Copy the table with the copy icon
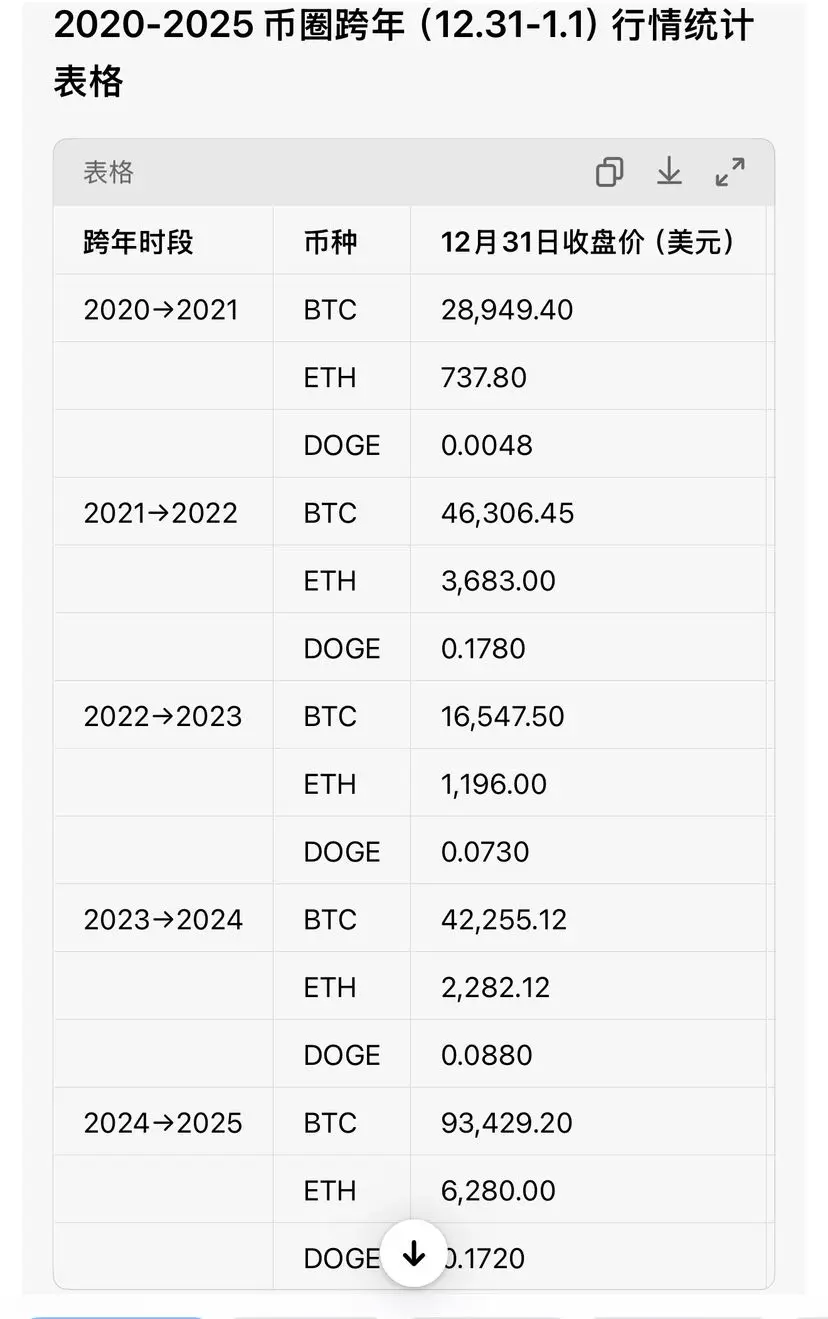Viewport: 828px width, 1319px height. tap(609, 172)
